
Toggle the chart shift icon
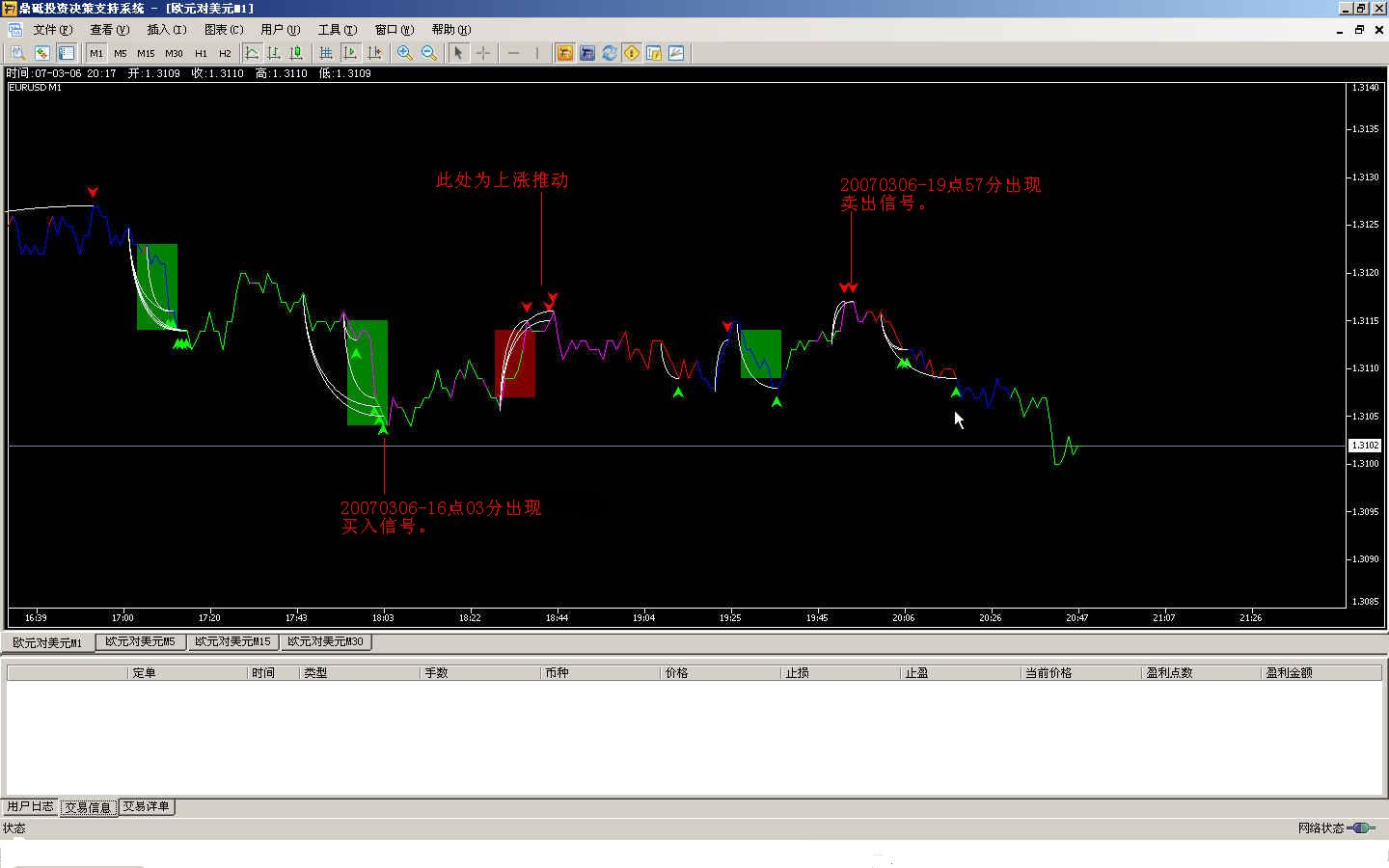tap(373, 53)
